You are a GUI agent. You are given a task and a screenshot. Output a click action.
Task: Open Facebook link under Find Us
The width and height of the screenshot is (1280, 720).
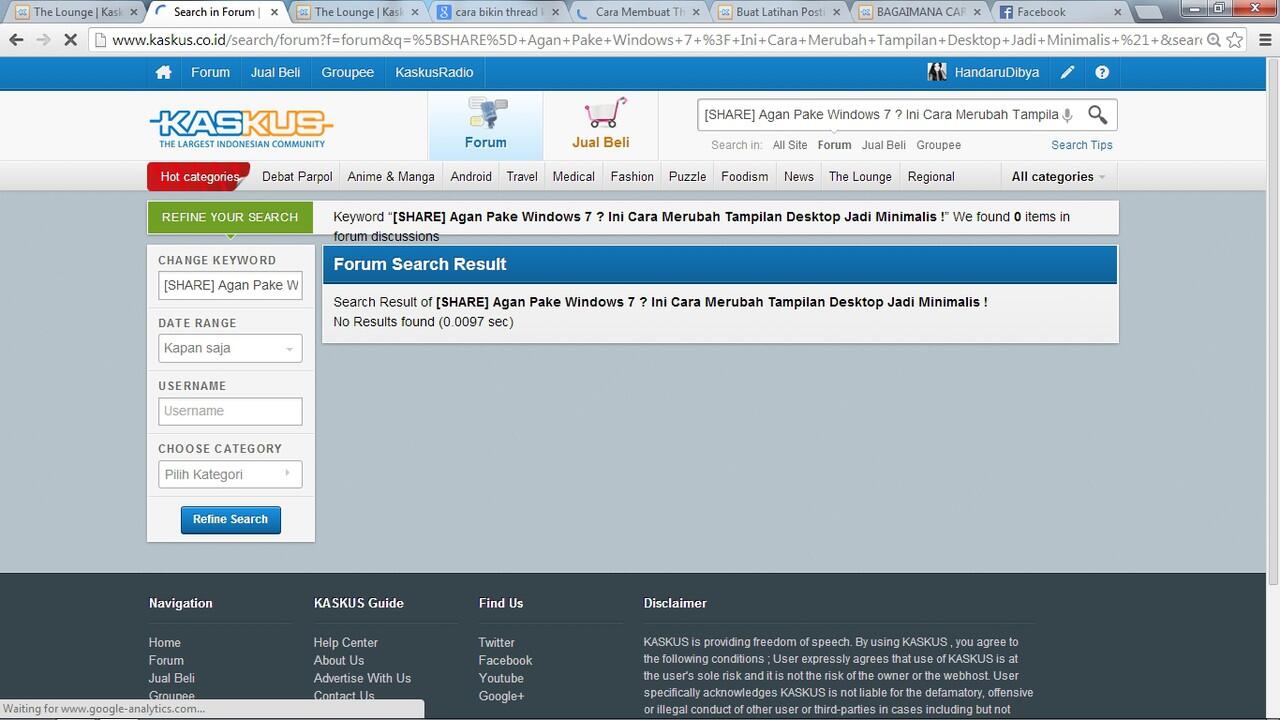tap(505, 660)
